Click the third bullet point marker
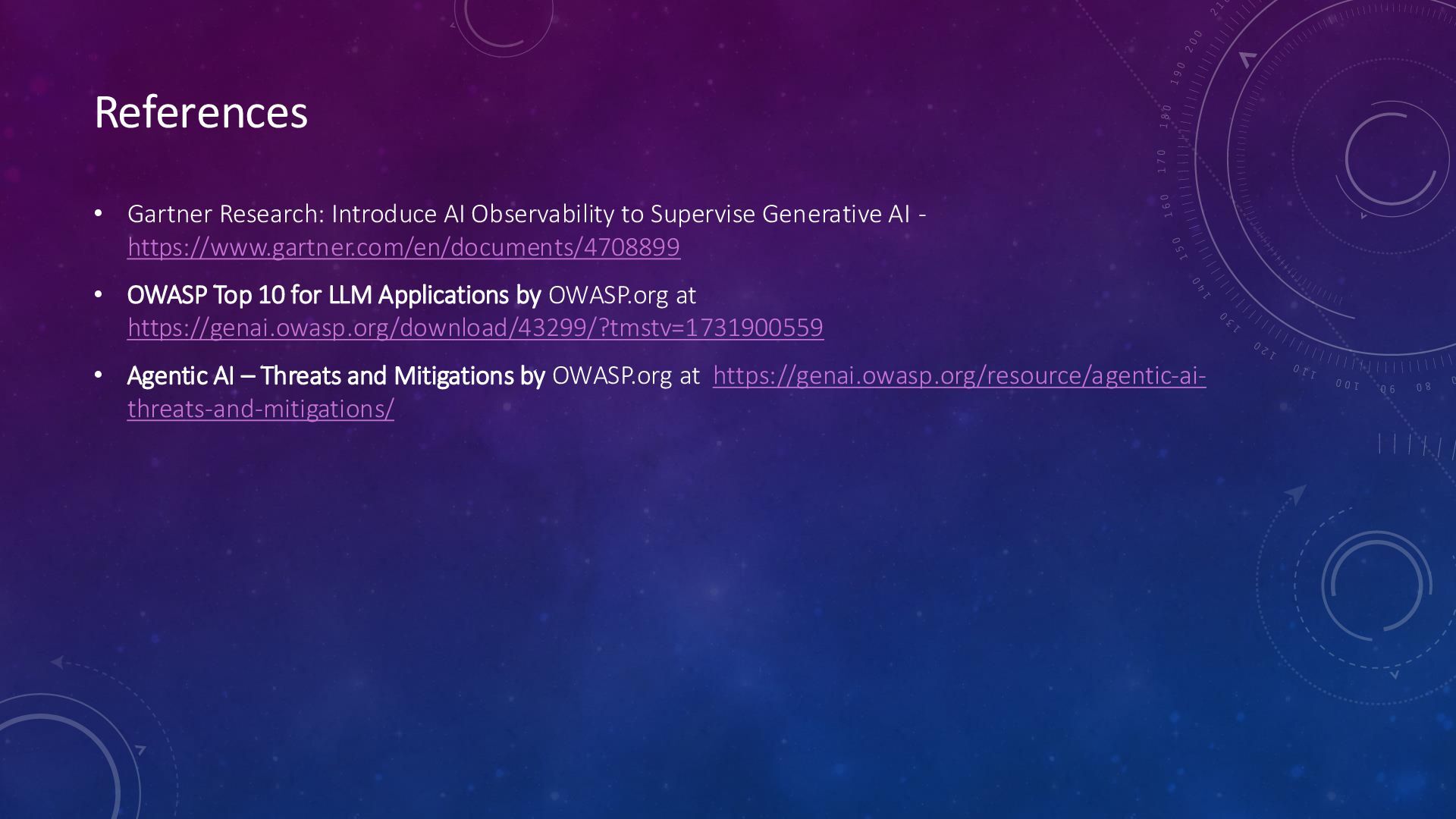 pos(98,375)
